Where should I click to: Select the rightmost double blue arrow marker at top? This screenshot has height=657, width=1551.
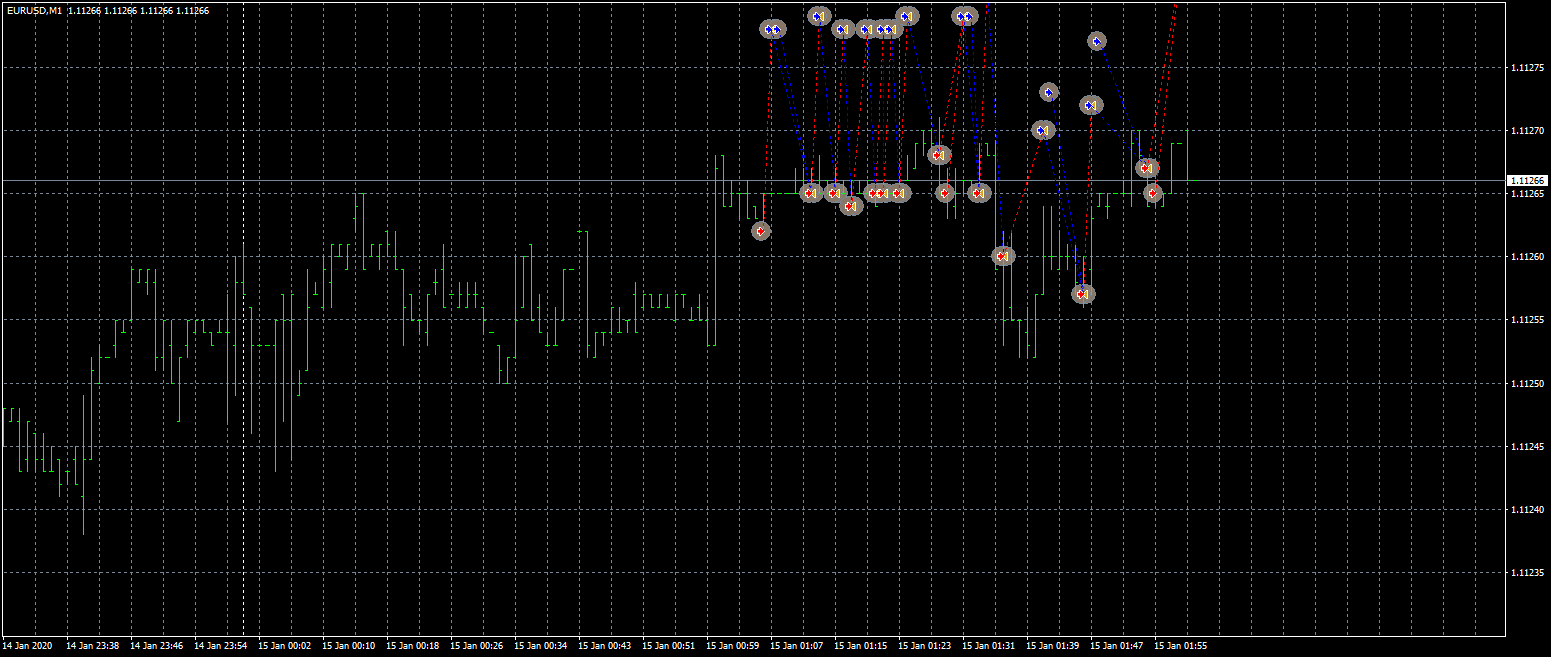coord(965,16)
